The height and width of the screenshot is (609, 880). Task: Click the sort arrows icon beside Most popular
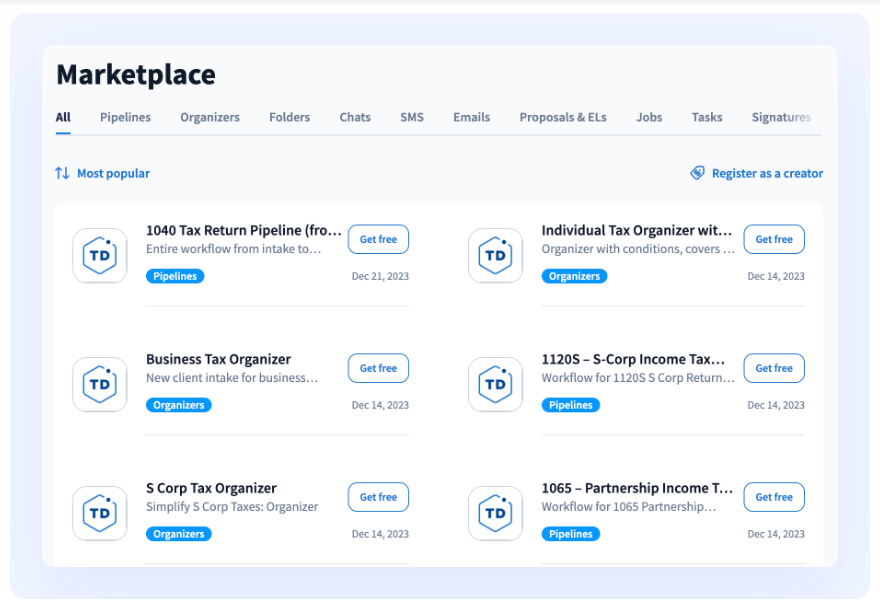click(62, 173)
